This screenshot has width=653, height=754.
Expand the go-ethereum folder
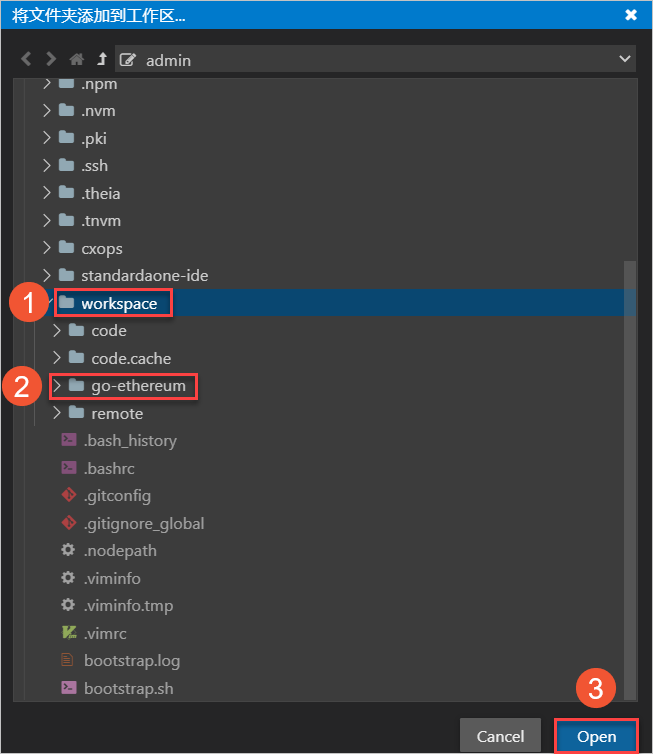(56, 386)
